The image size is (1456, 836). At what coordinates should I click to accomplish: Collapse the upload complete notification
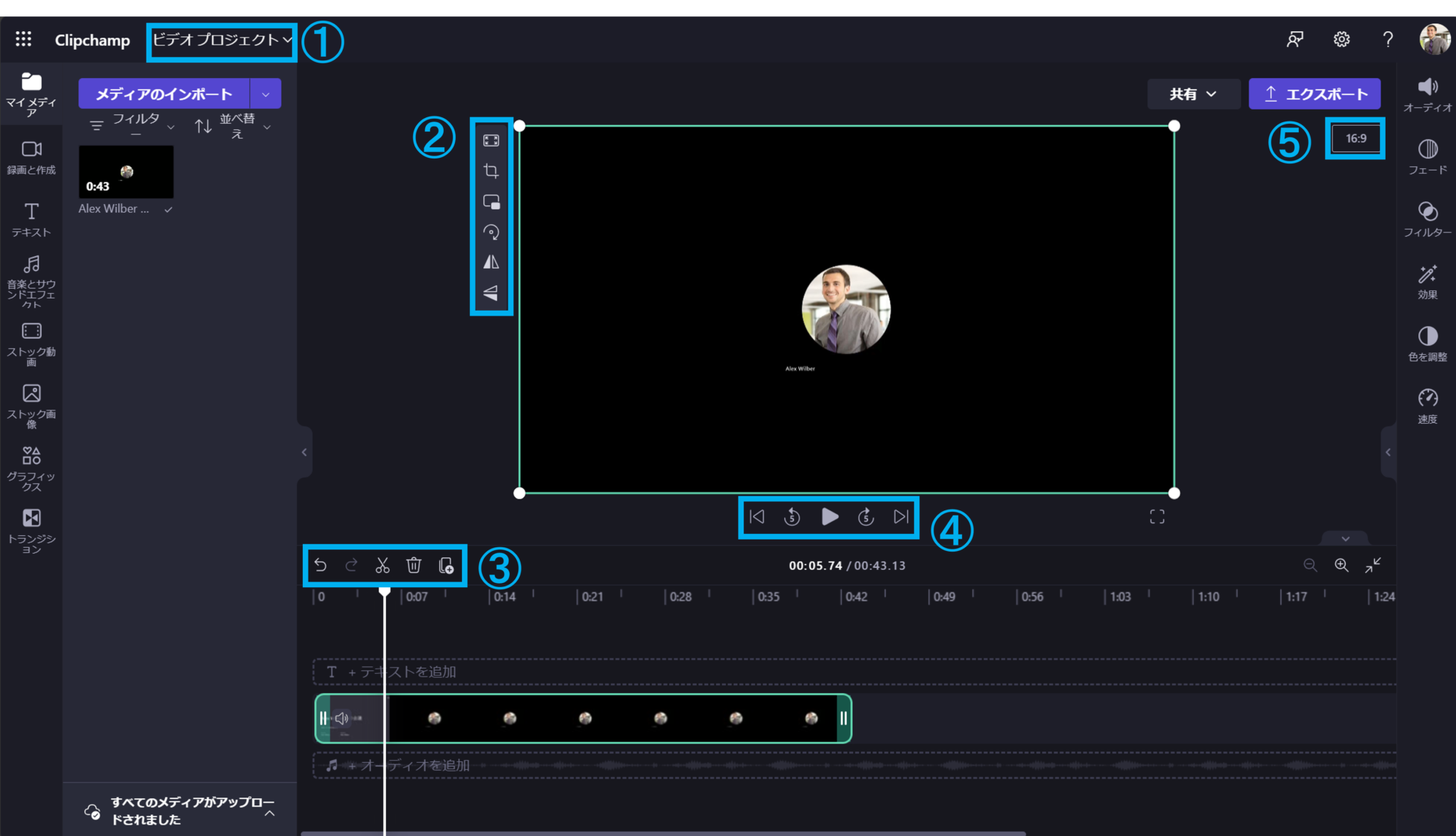coord(270,813)
